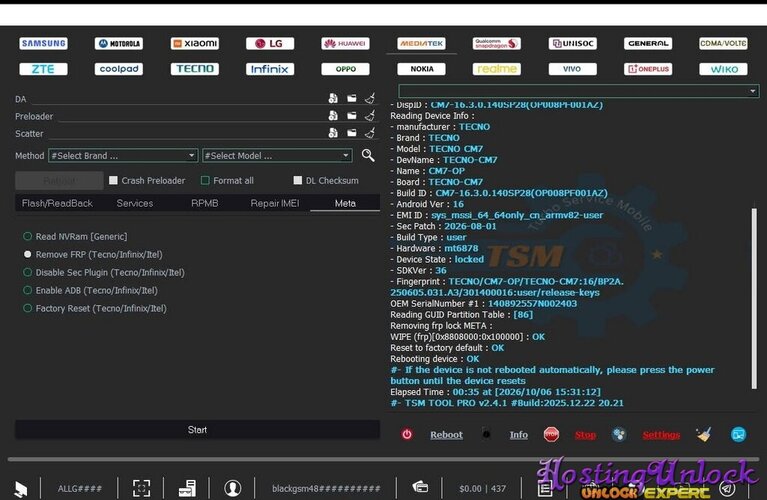Expand the dropdown above the log panel
The image size is (767, 500).
click(x=579, y=91)
